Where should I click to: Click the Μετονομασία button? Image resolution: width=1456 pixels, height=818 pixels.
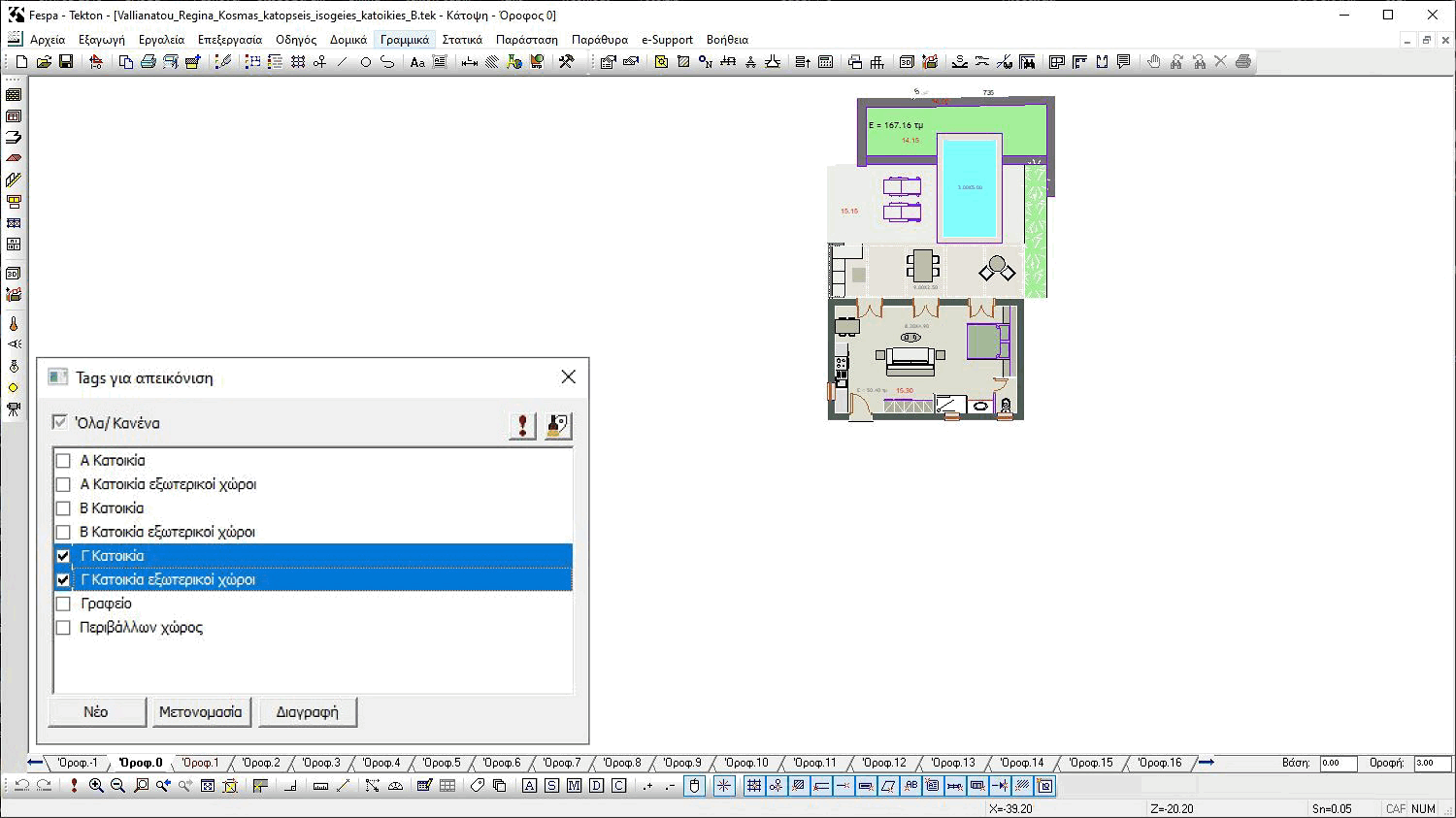200,712
